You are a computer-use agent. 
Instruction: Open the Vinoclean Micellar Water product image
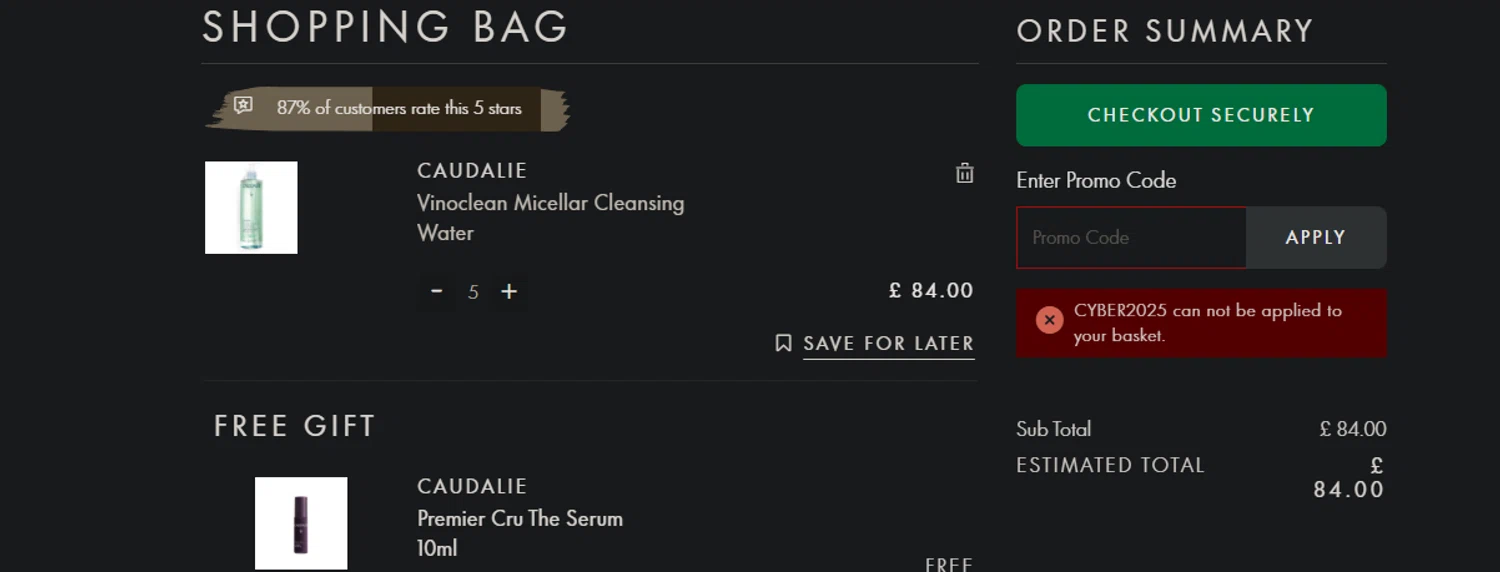click(x=251, y=207)
